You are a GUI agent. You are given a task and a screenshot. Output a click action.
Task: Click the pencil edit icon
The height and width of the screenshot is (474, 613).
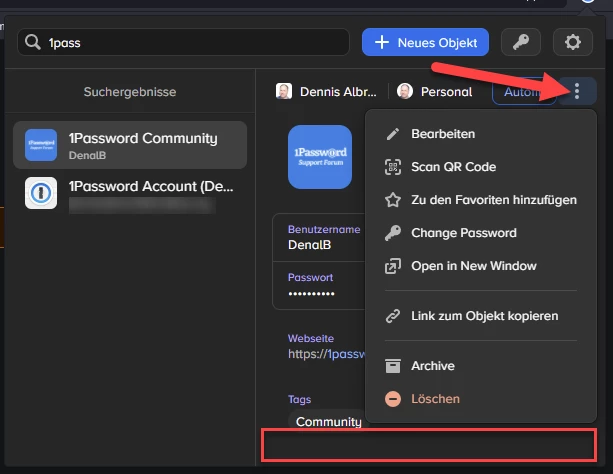393,134
